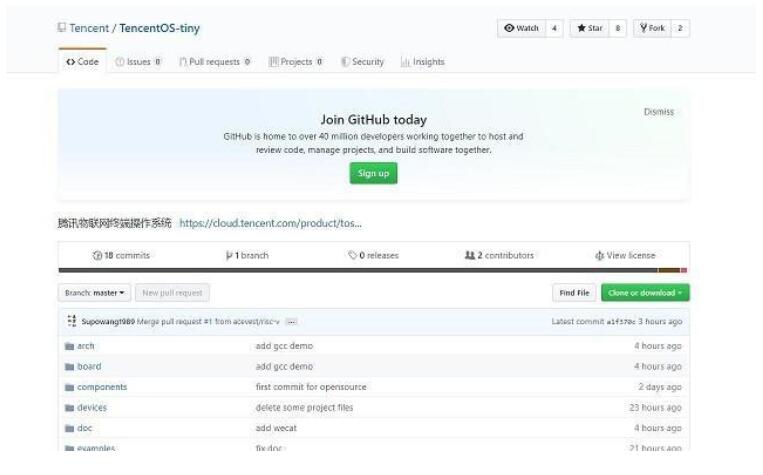This screenshot has height=475, width=763.
Task: Open the latest commit hash link
Action: click(x=620, y=321)
